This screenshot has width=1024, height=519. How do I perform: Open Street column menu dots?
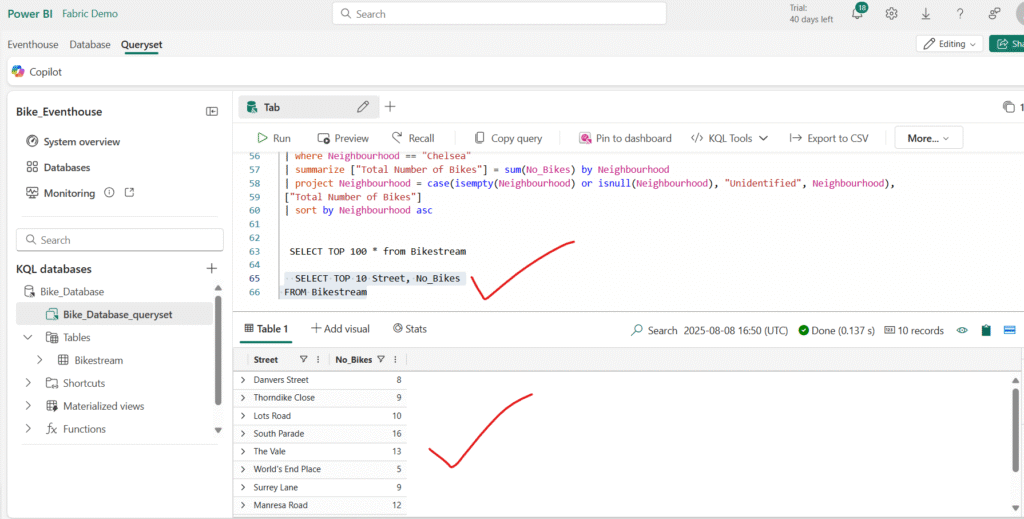click(318, 359)
